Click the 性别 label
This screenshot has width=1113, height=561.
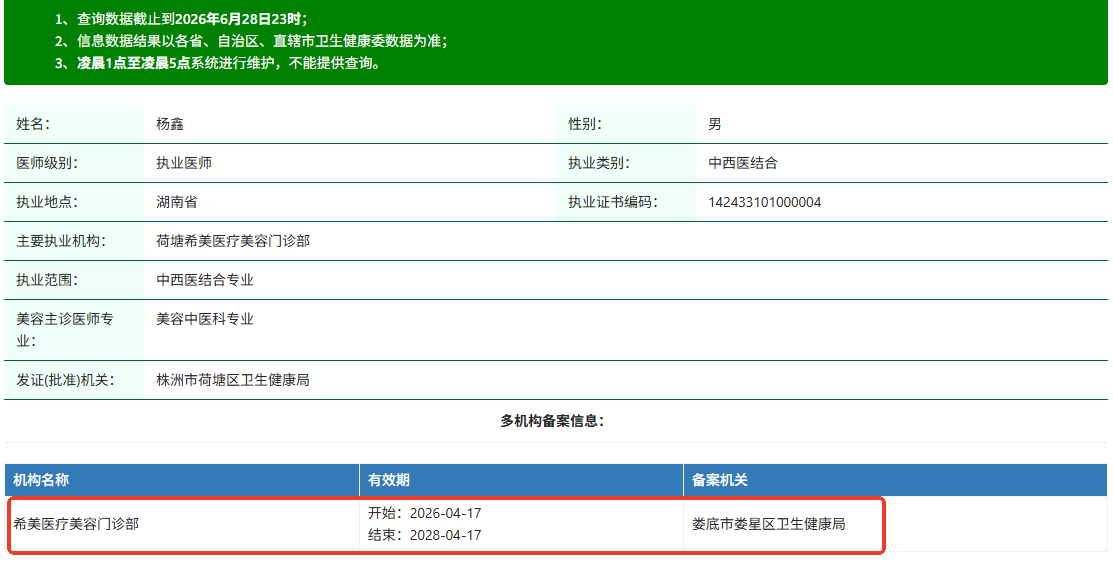pos(585,124)
